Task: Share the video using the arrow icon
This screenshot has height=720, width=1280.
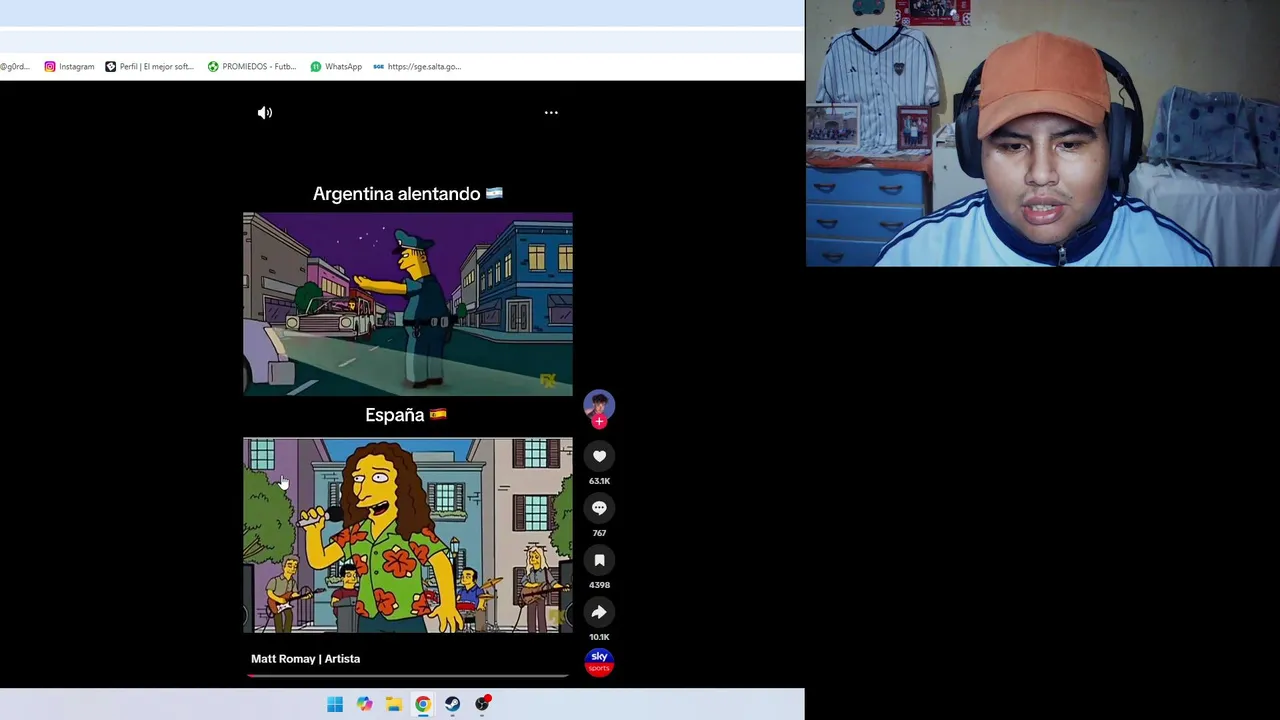Action: tap(599, 612)
